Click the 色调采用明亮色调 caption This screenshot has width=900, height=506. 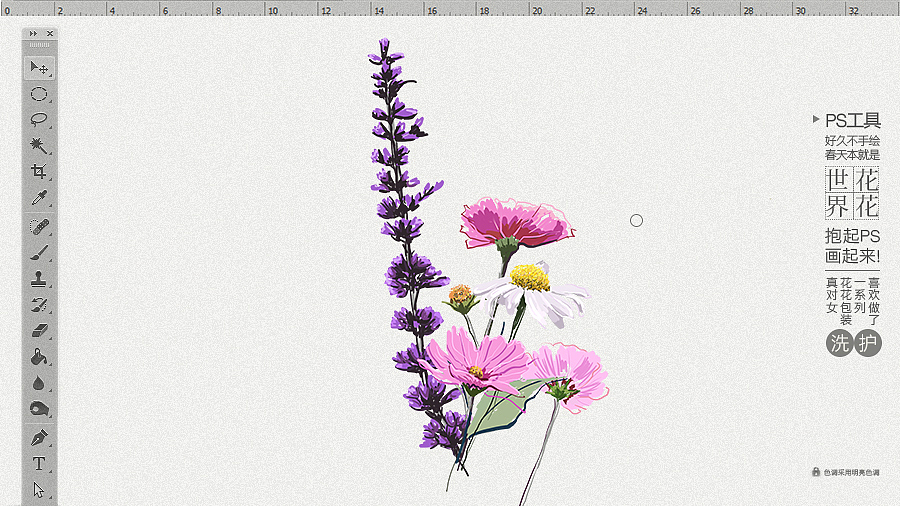click(x=851, y=473)
